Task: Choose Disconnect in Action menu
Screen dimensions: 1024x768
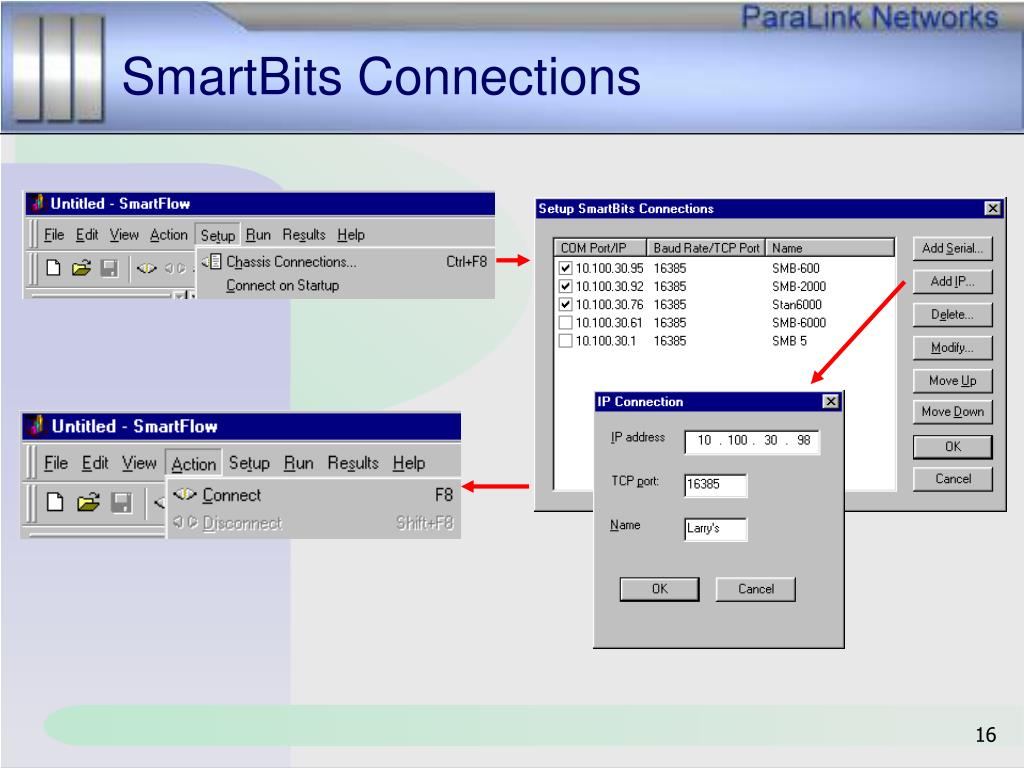Action: [x=313, y=523]
